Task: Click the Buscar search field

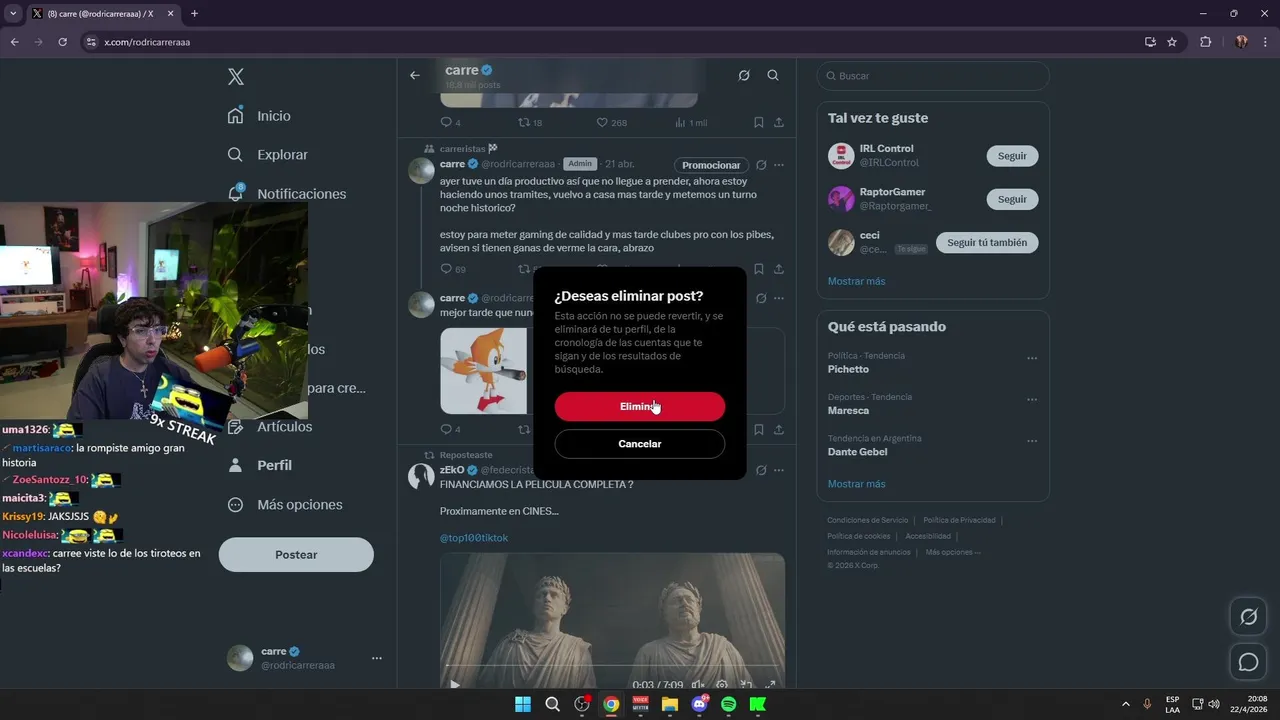Action: click(933, 76)
